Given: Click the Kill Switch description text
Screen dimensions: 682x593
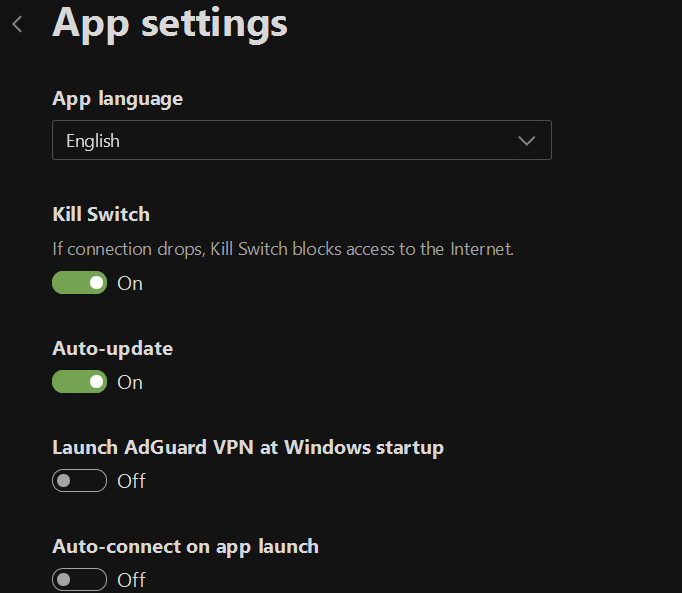Looking at the screenshot, I should pyautogui.click(x=283, y=249).
